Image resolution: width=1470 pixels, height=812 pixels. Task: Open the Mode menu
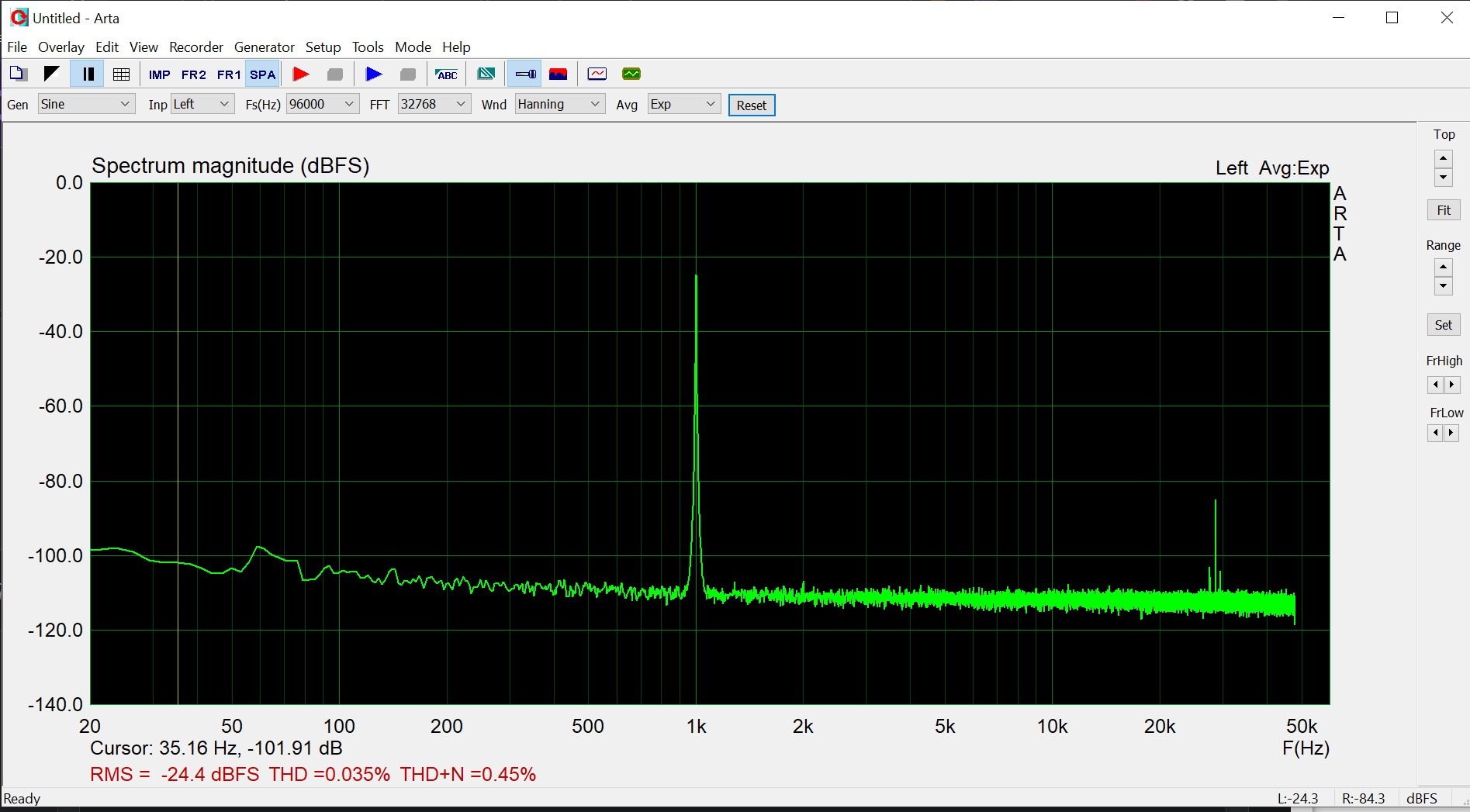[x=413, y=47]
